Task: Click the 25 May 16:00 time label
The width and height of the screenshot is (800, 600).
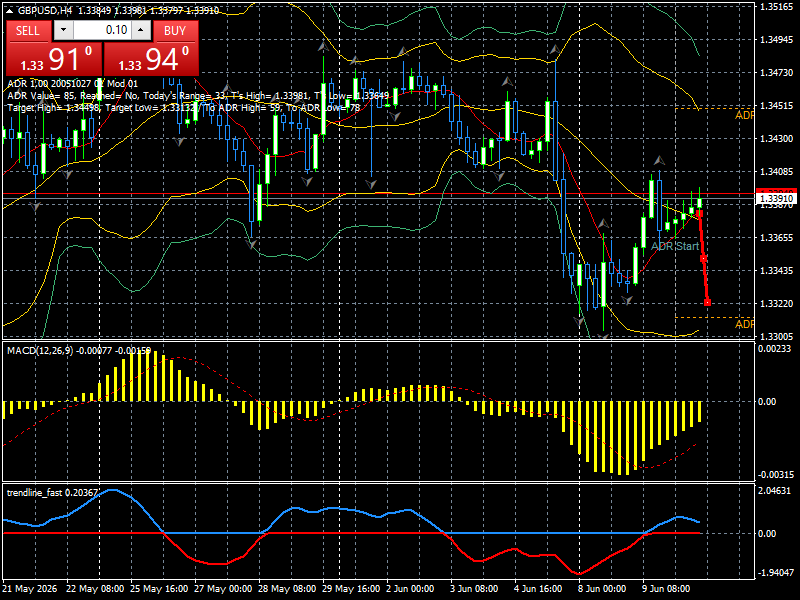Action: [159, 588]
